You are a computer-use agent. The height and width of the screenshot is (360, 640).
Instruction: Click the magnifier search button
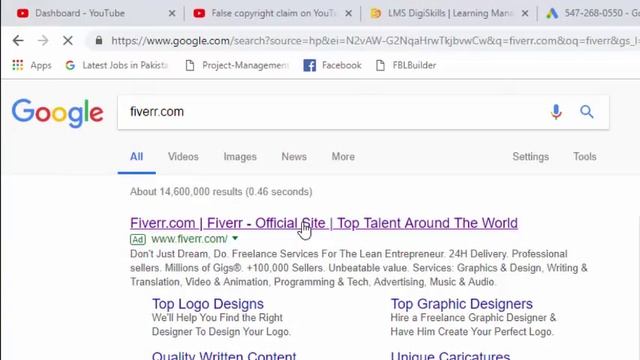[x=587, y=111]
